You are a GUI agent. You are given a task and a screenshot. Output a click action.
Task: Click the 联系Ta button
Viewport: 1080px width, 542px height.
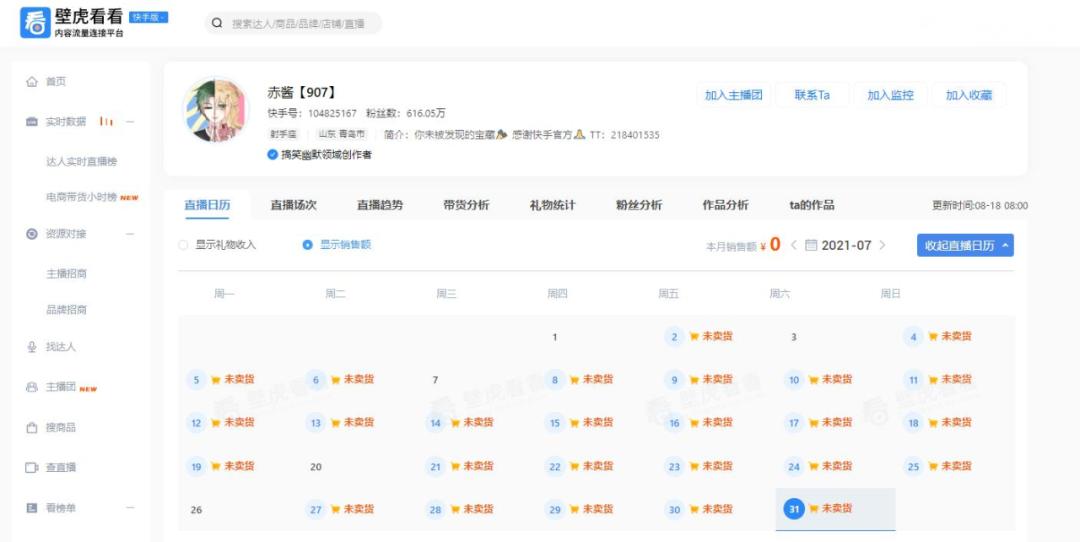point(812,95)
